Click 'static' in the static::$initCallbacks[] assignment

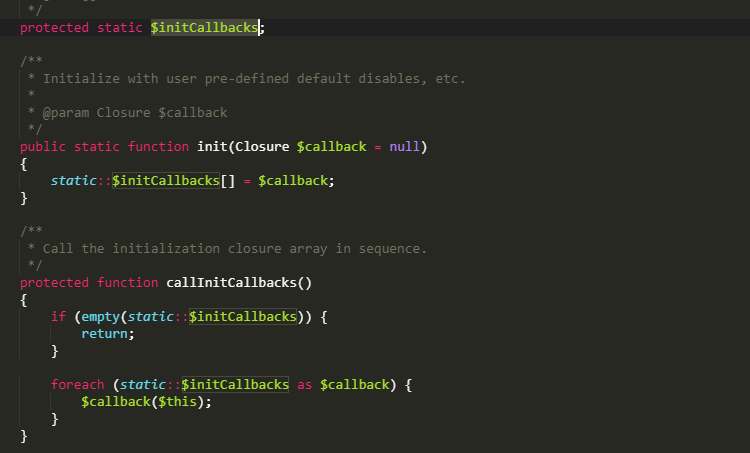coord(74,181)
